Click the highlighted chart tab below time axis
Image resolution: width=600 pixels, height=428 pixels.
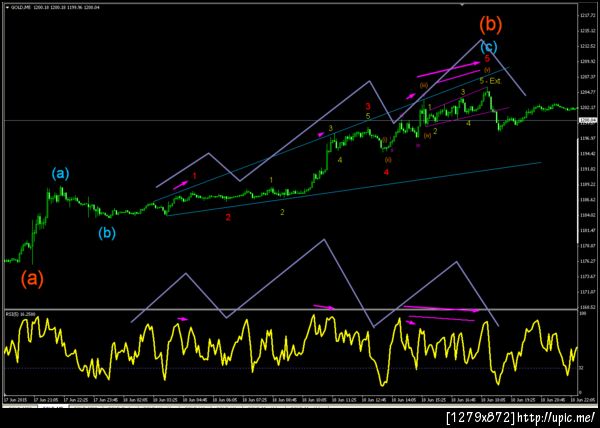(x=53, y=406)
